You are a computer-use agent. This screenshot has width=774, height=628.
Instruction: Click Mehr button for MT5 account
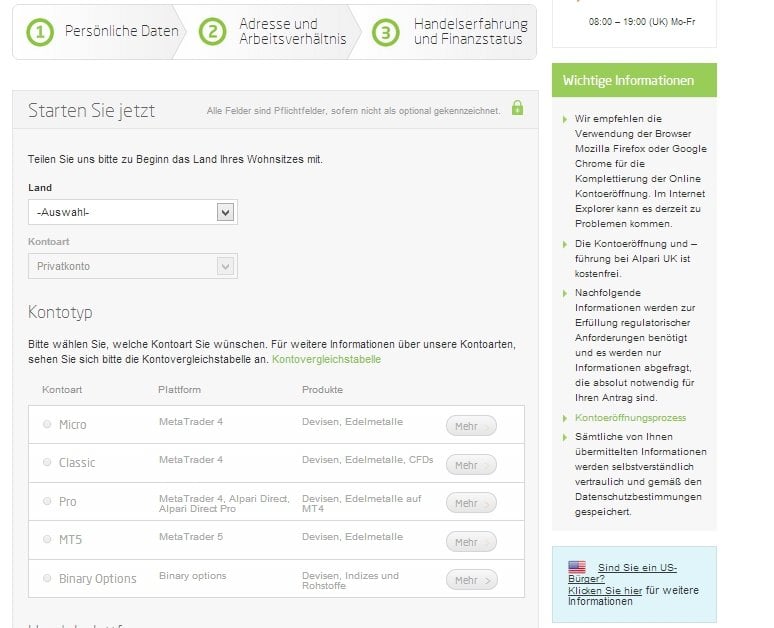point(471,542)
